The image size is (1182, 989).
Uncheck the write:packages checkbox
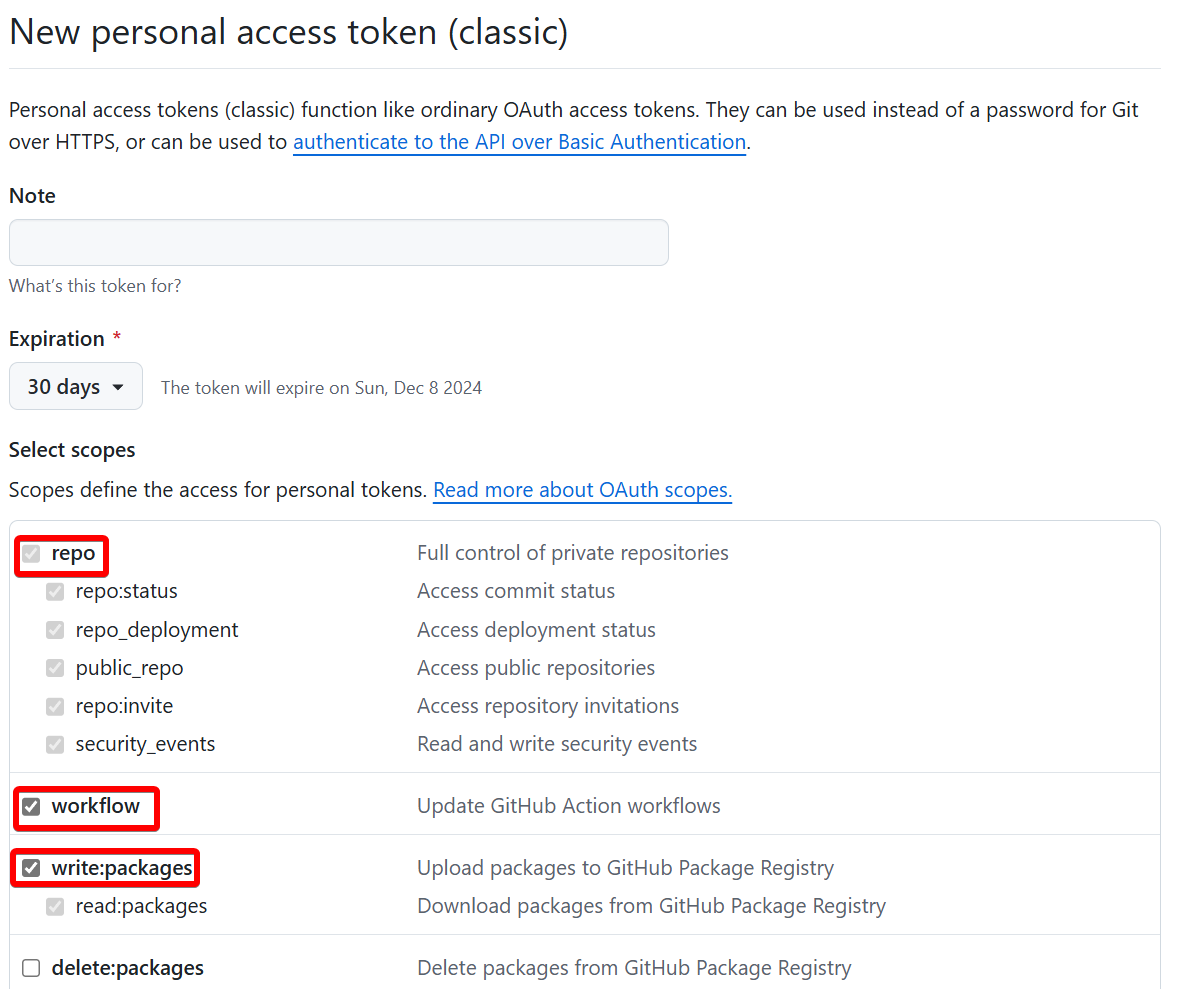coord(31,868)
